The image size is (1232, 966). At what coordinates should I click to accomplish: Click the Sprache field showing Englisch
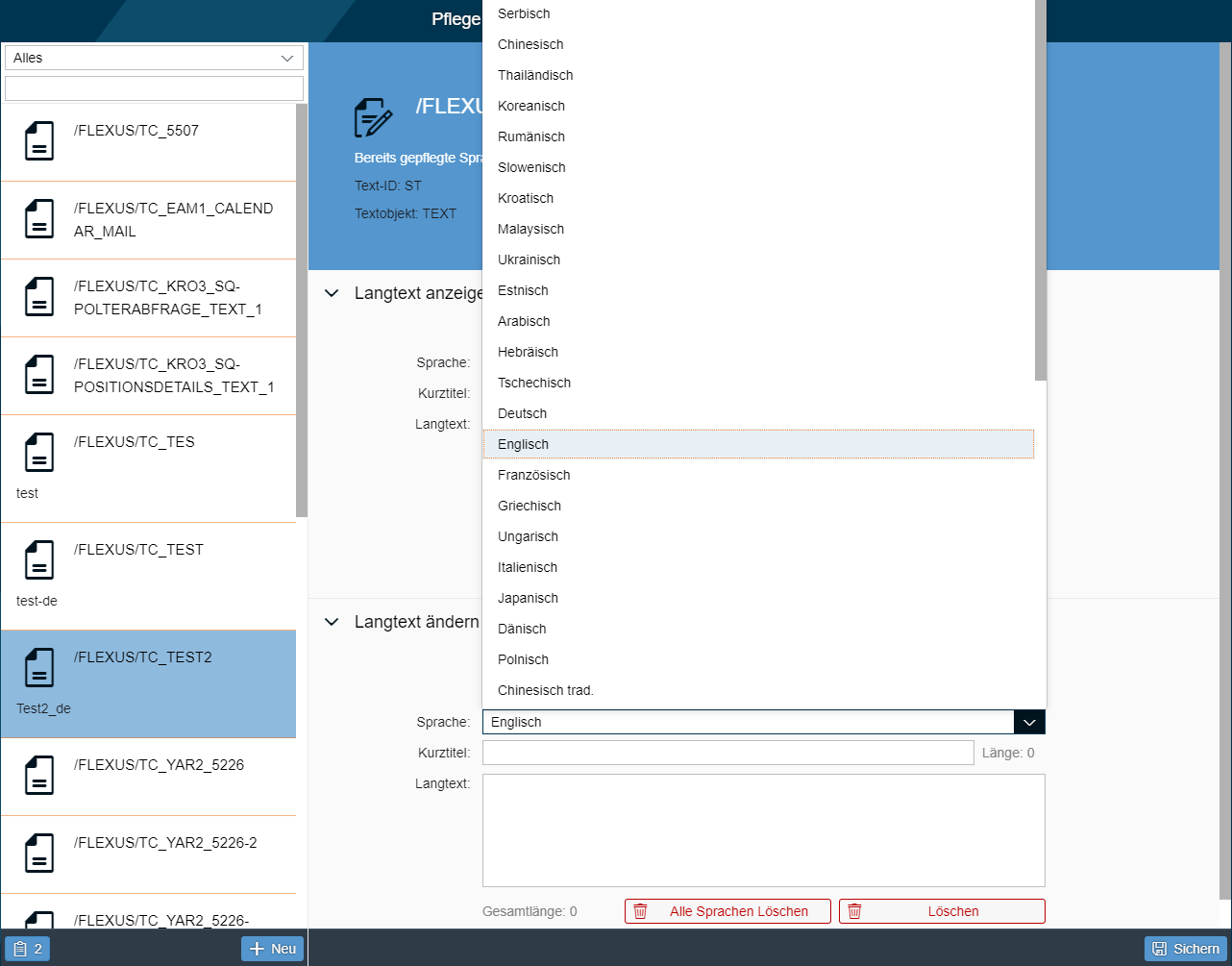(x=749, y=722)
